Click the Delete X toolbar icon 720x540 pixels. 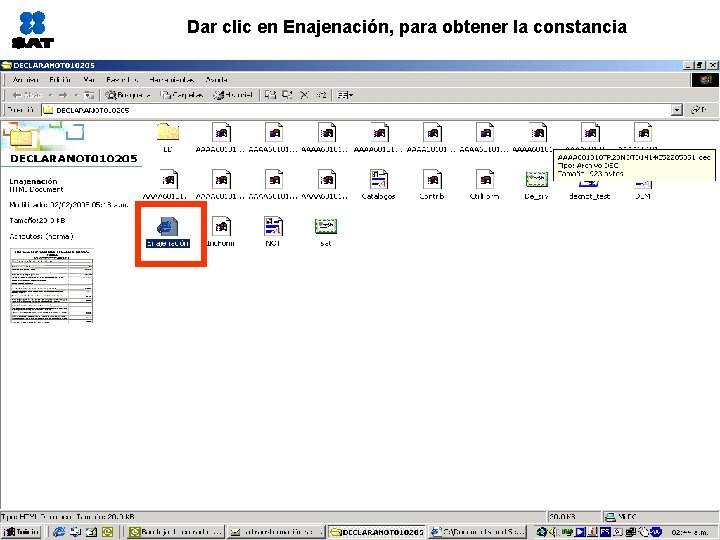click(x=304, y=95)
